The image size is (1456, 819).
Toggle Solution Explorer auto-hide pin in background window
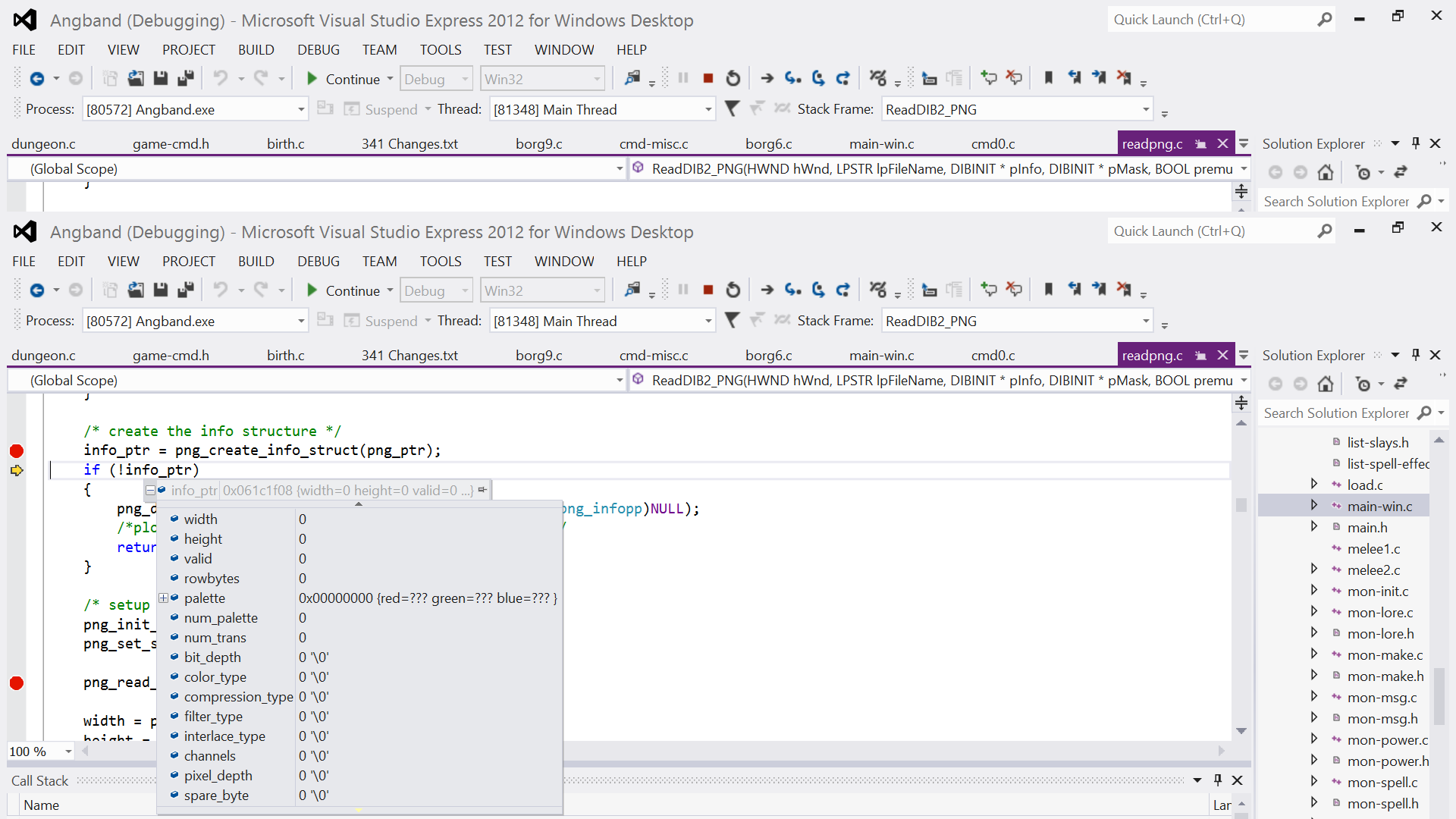1415,143
